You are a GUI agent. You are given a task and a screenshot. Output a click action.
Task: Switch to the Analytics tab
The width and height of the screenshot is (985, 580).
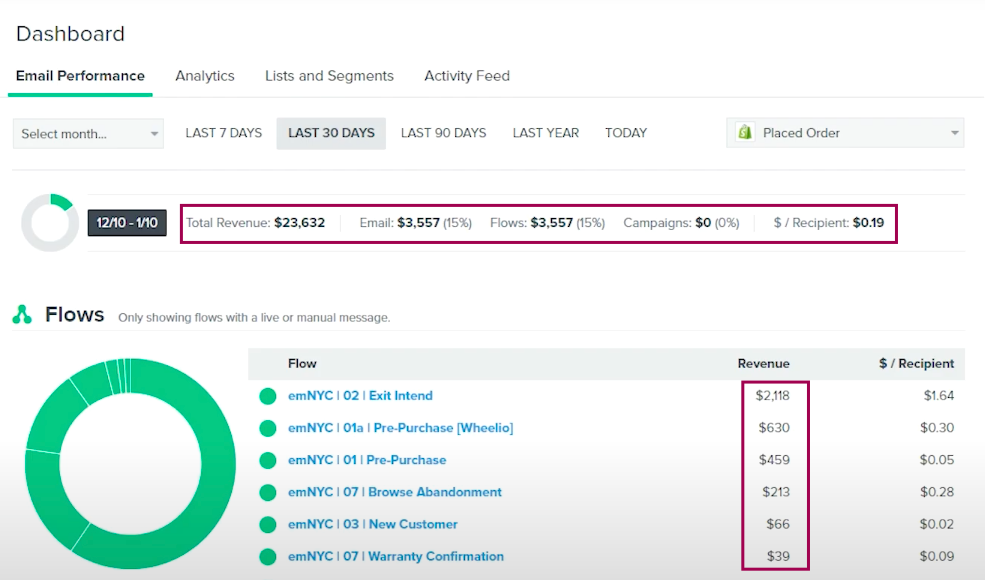(x=204, y=76)
